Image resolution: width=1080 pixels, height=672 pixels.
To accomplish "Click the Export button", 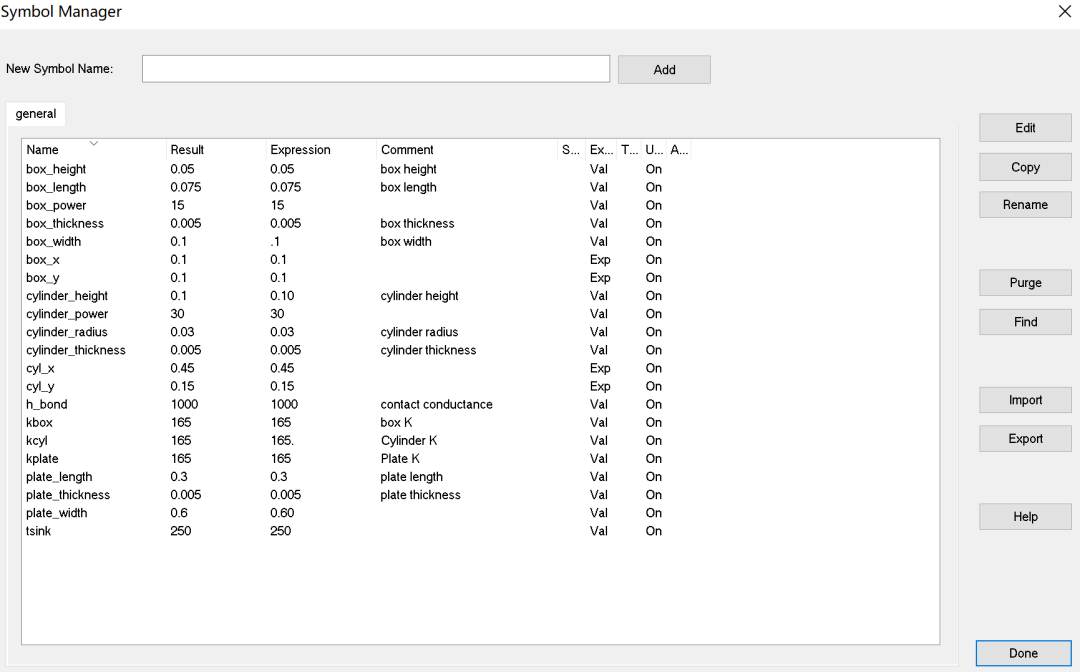I will (x=1025, y=439).
